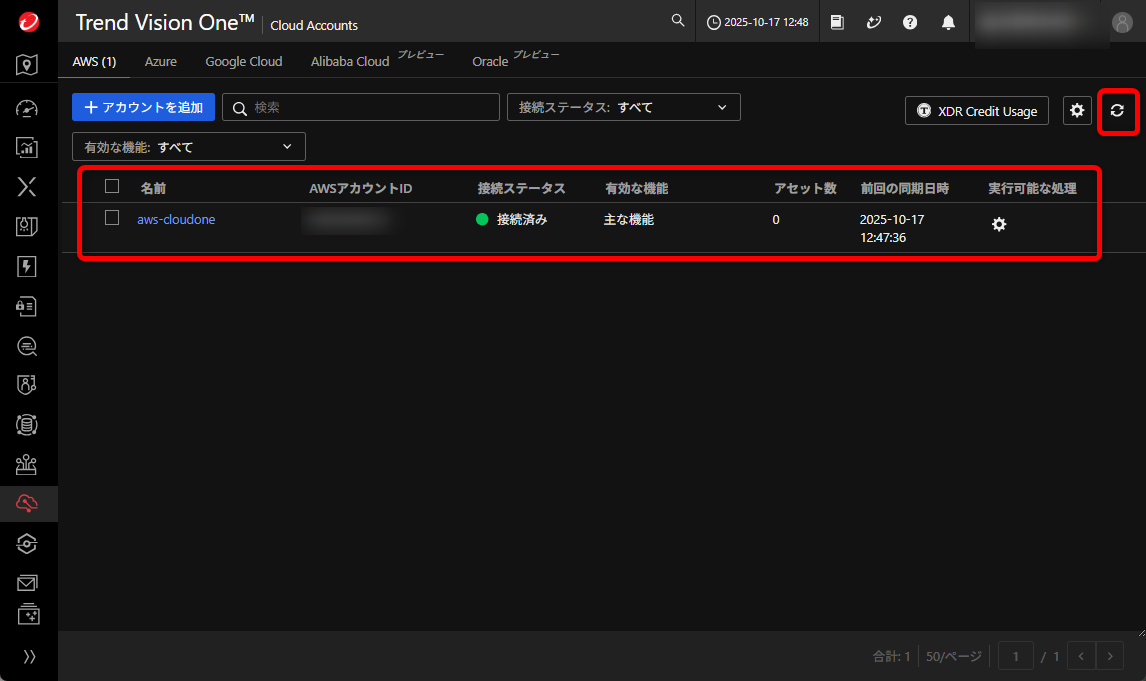Click the 有効な機能 column header
The height and width of the screenshot is (681, 1146).
[x=637, y=189]
